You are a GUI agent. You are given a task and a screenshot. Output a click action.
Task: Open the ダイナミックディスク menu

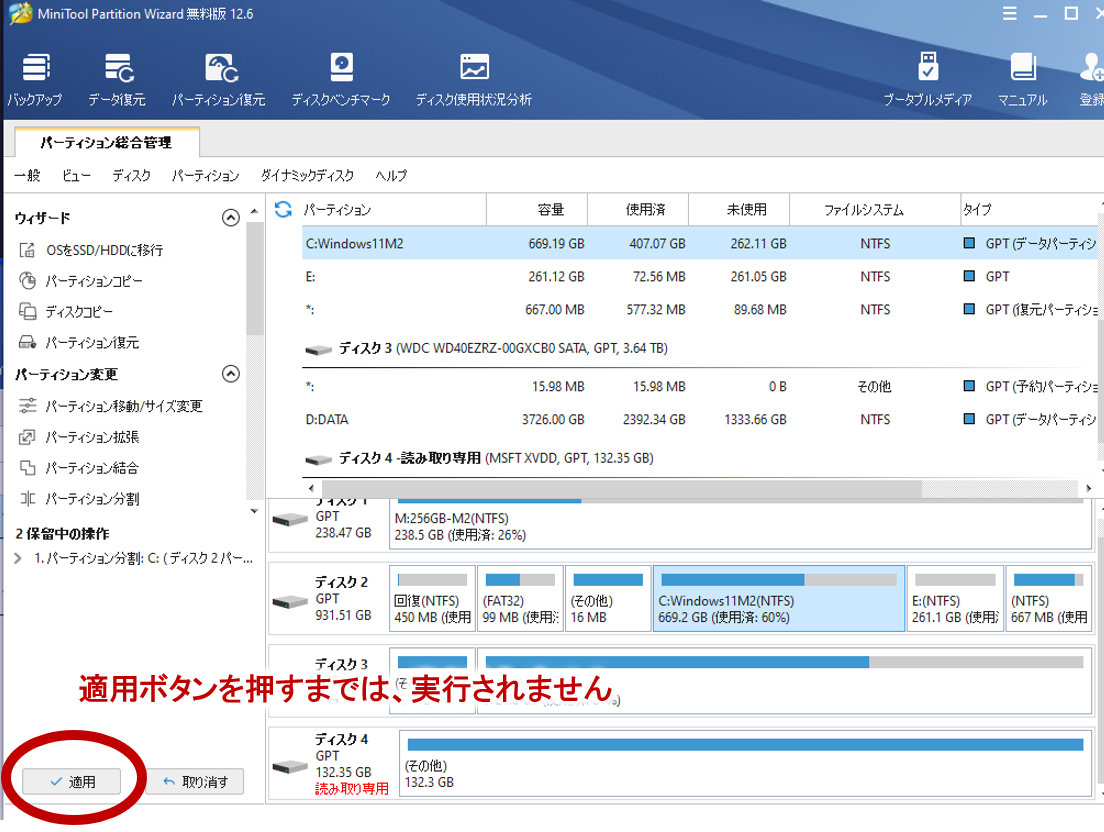(x=307, y=175)
